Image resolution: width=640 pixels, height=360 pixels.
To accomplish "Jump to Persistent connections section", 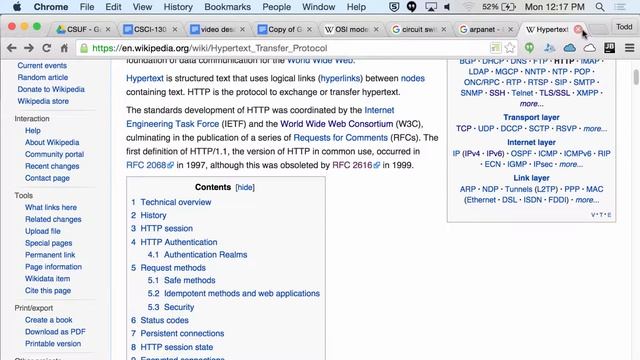I will click(182, 333).
